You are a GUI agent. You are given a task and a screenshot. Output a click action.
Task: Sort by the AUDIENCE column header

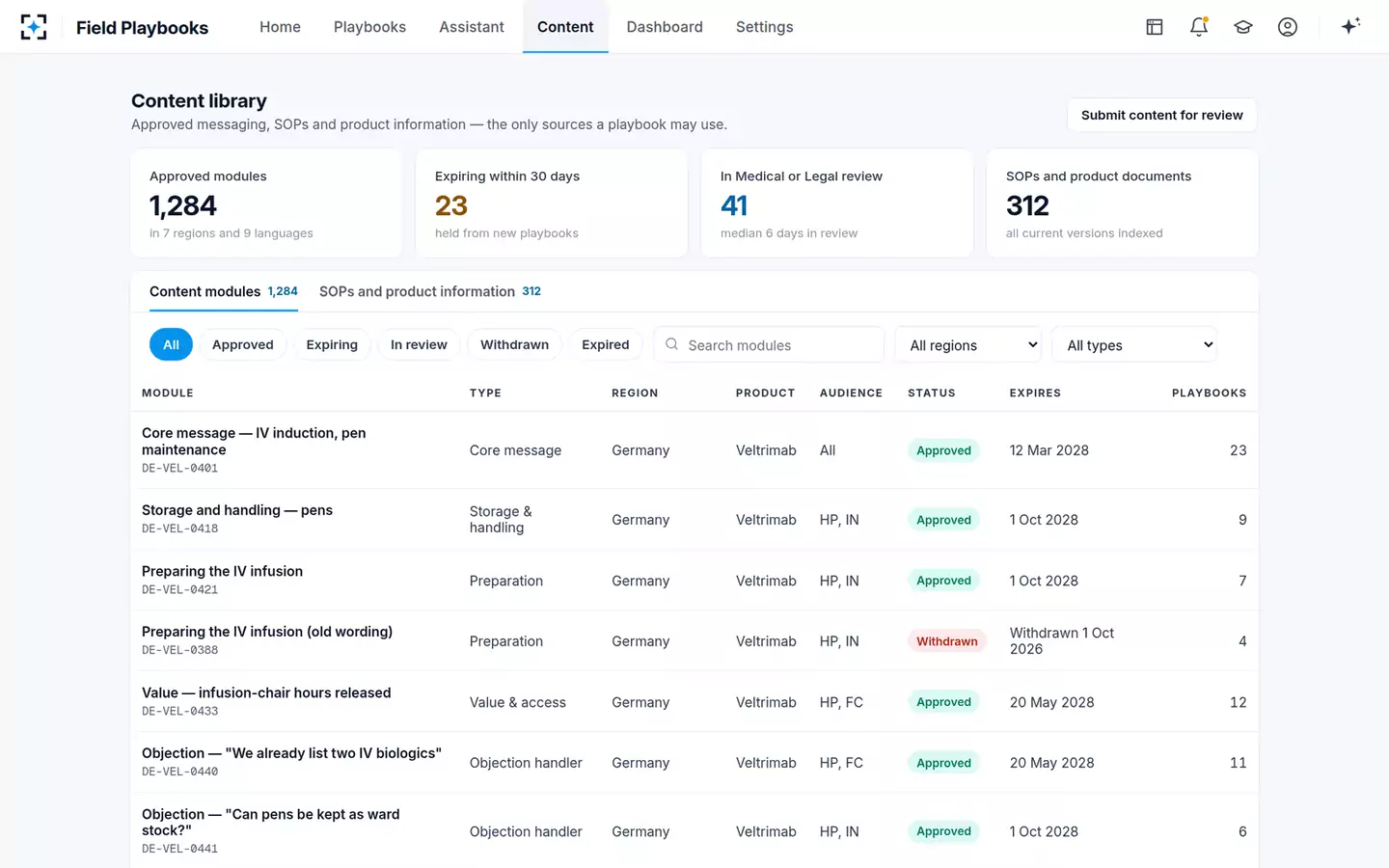[x=851, y=393]
